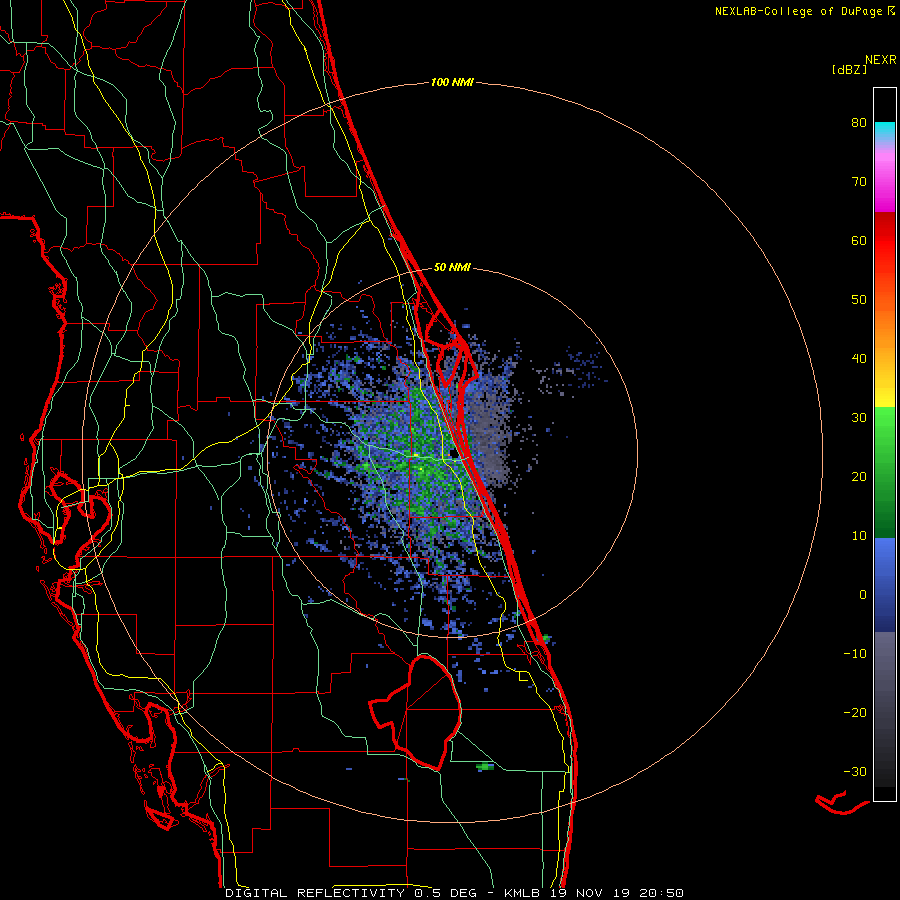Click the blue band of color scale
This screenshot has width=900, height=900.
pyautogui.click(x=885, y=585)
